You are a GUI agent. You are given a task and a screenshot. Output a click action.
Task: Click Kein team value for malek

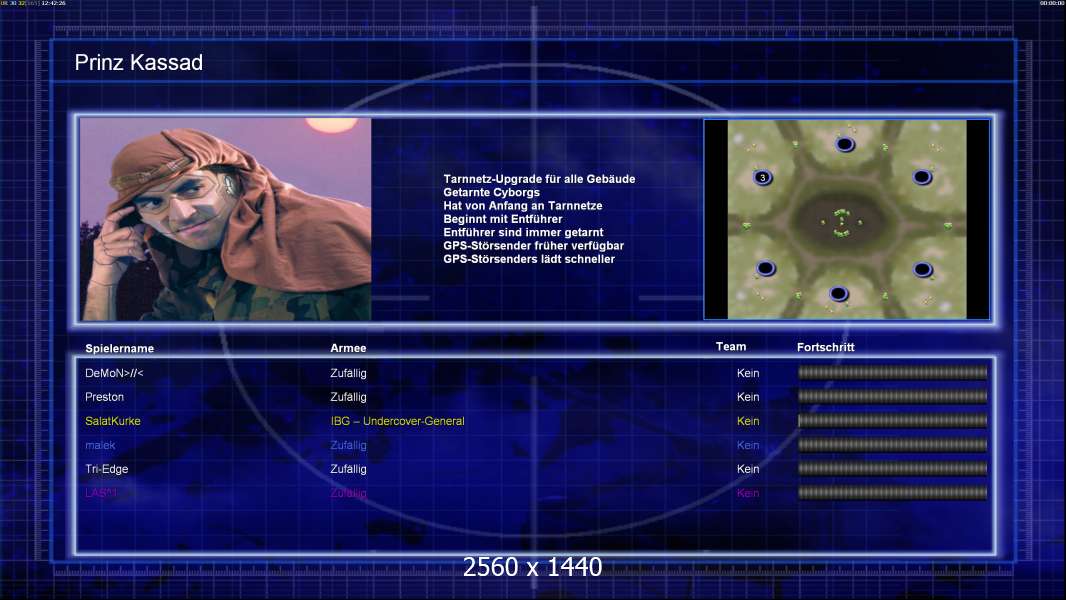[748, 445]
